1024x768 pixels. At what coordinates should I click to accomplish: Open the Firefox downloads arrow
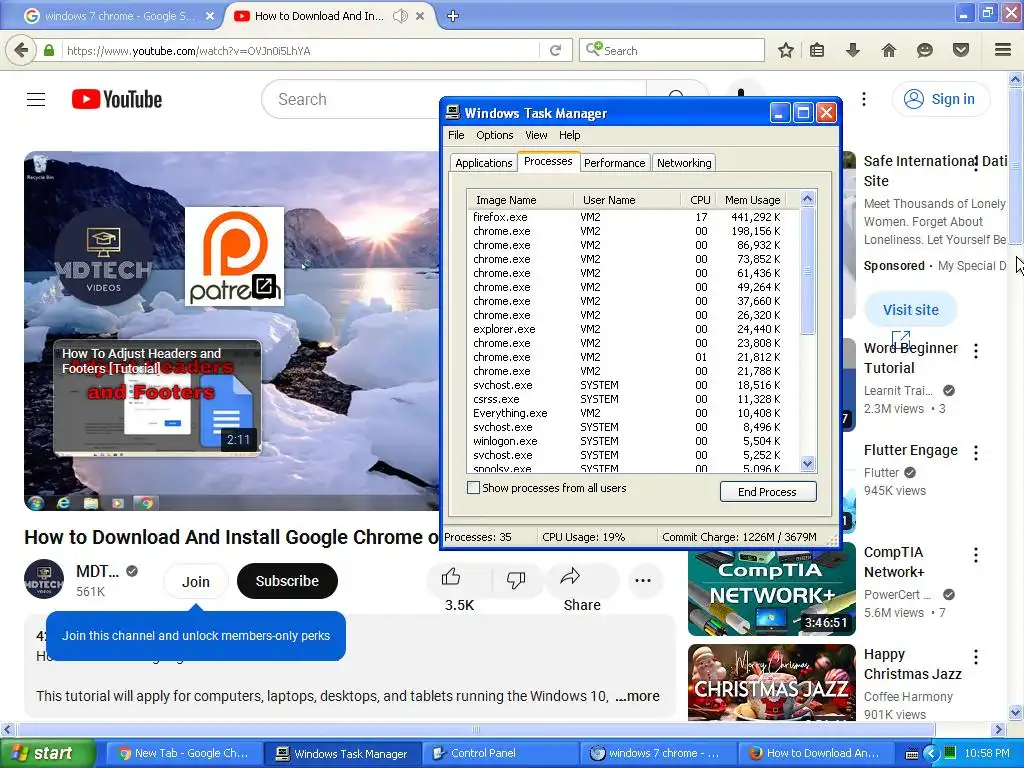tap(852, 50)
